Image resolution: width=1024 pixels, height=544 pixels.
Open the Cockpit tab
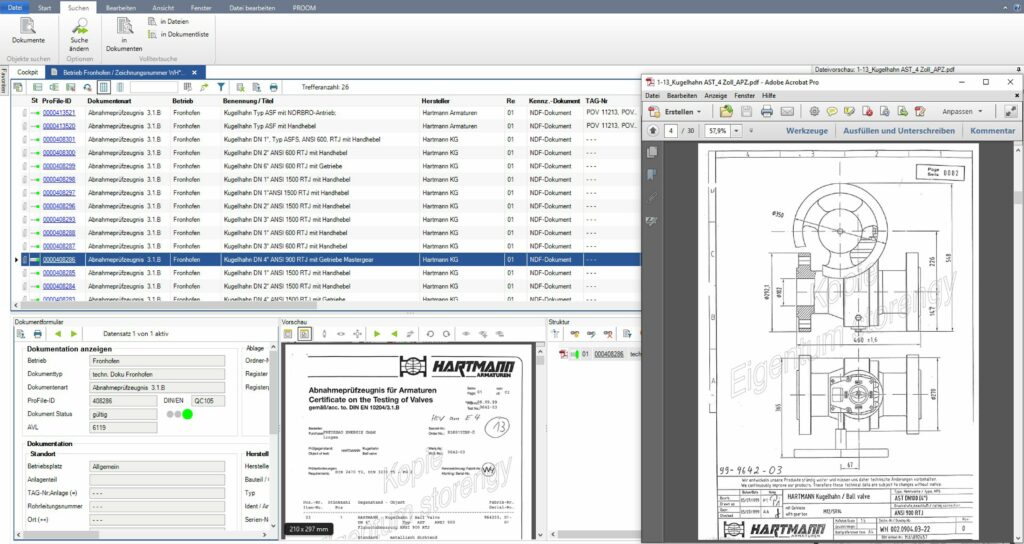click(27, 72)
